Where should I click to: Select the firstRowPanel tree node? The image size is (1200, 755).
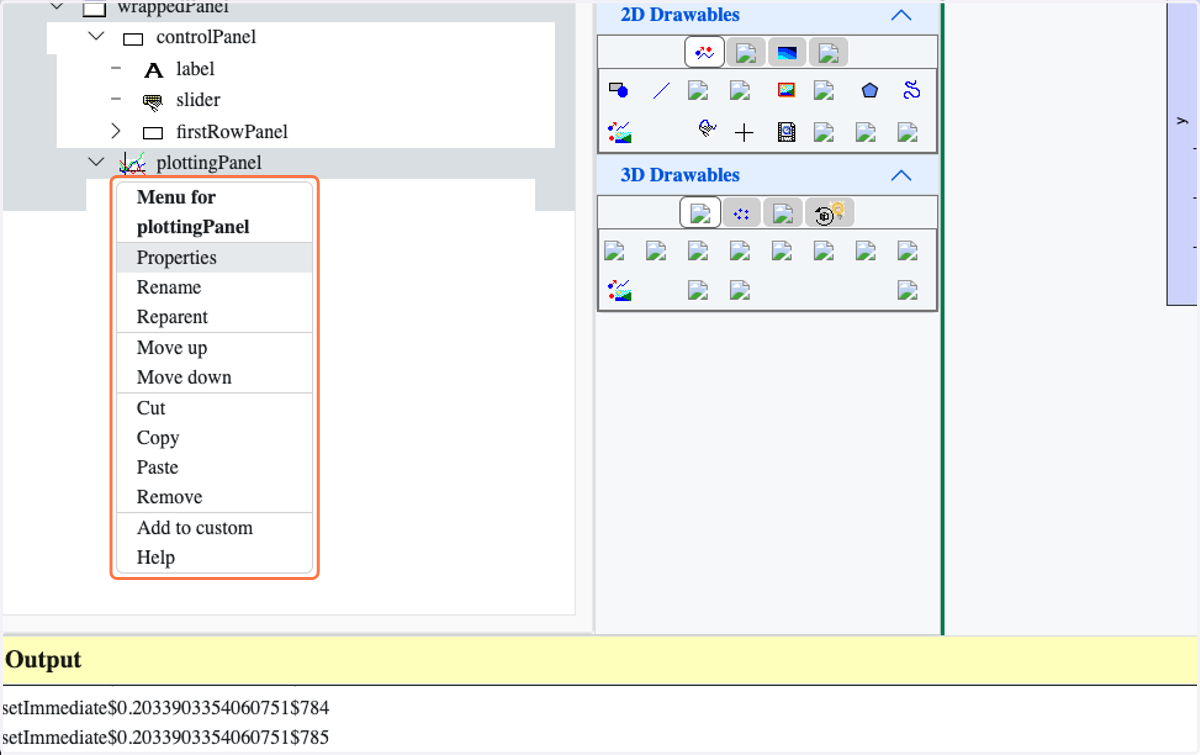[232, 131]
